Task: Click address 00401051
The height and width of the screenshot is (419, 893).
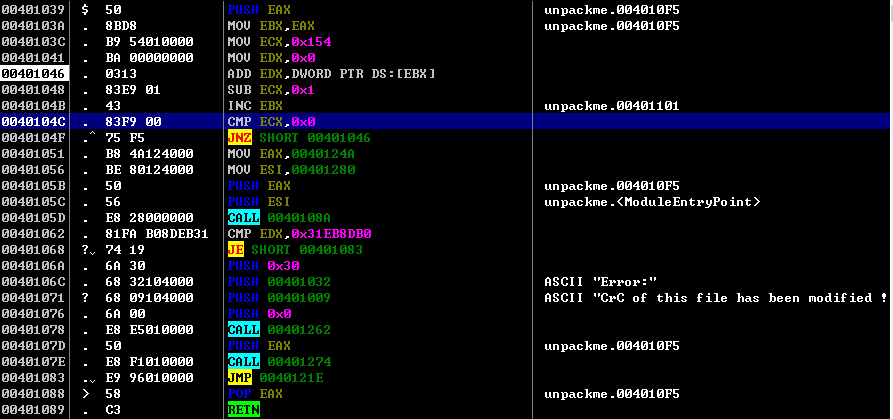Action: tap(34, 154)
